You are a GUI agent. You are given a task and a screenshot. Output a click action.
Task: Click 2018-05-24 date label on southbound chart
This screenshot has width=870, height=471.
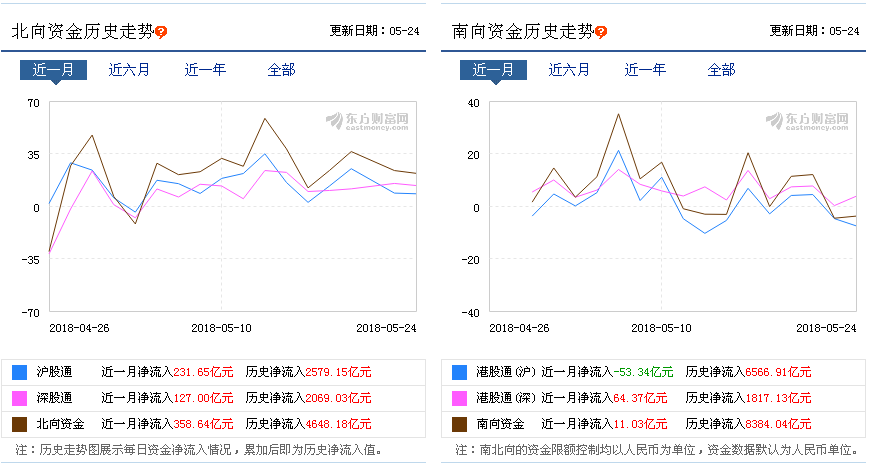coord(826,328)
